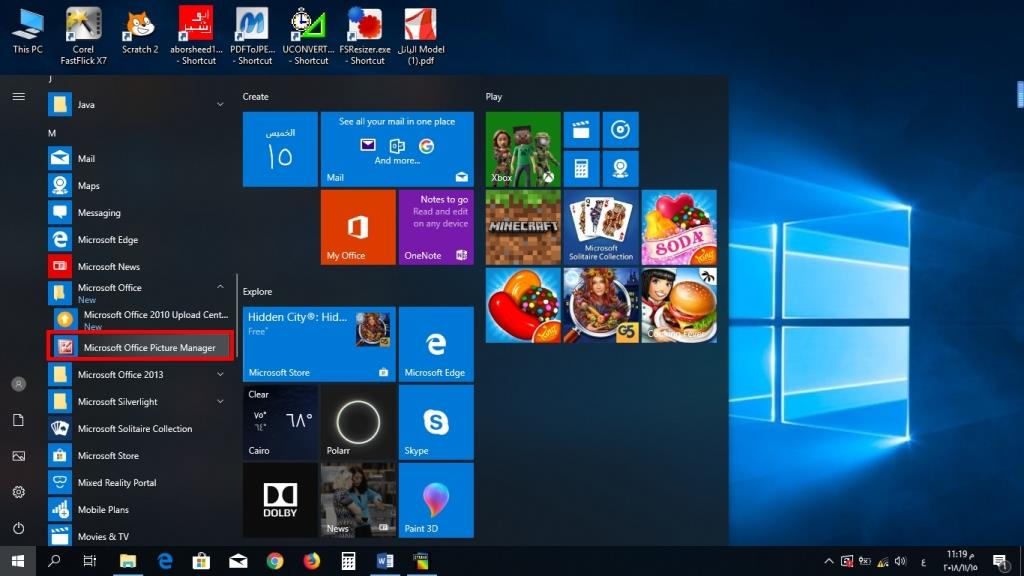Screen dimensions: 1024x576
Task: Open the Movies & TV small tile
Action: click(581, 130)
